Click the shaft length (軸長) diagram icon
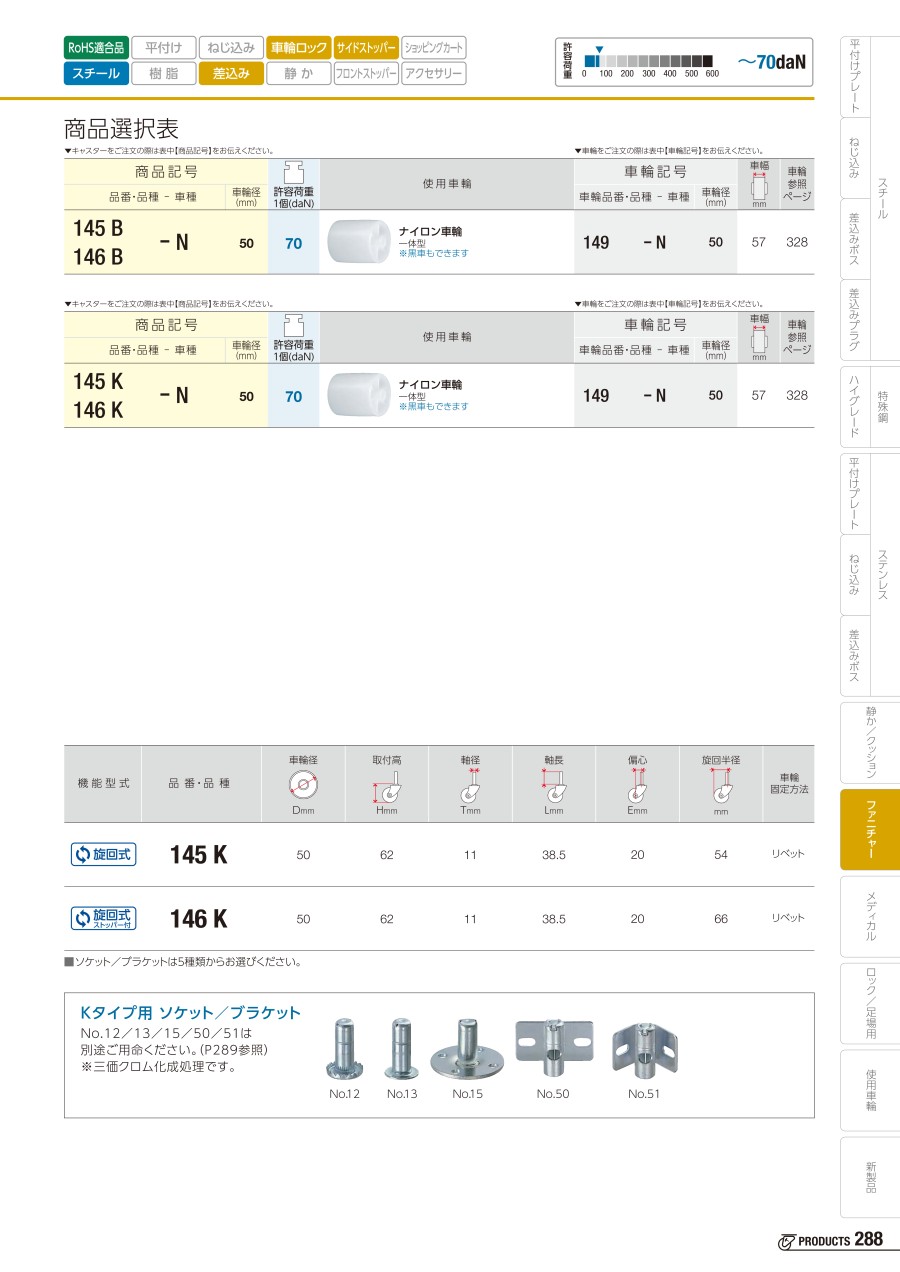The width and height of the screenshot is (900, 1272). (554, 785)
